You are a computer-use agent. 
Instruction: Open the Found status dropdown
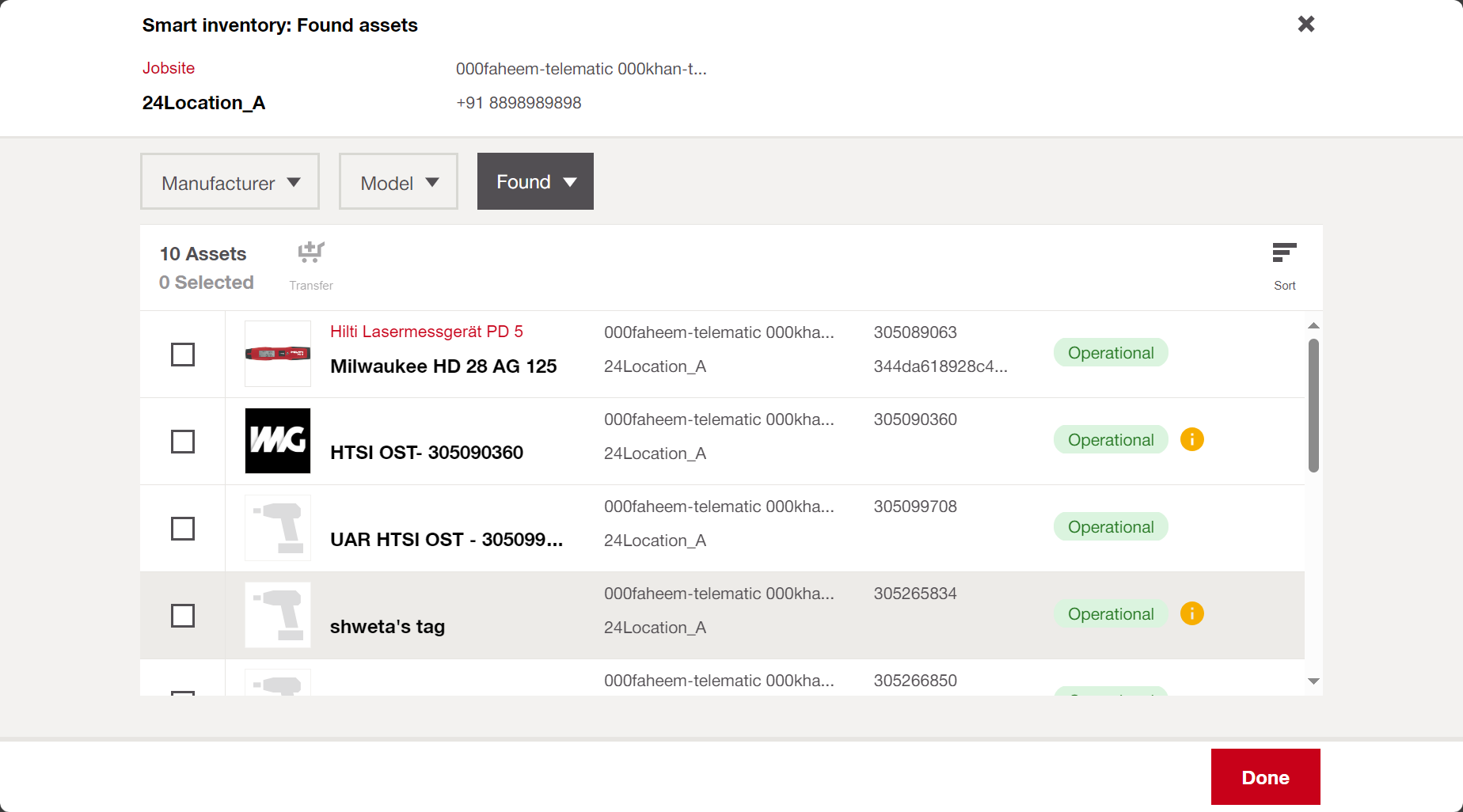[x=535, y=182]
